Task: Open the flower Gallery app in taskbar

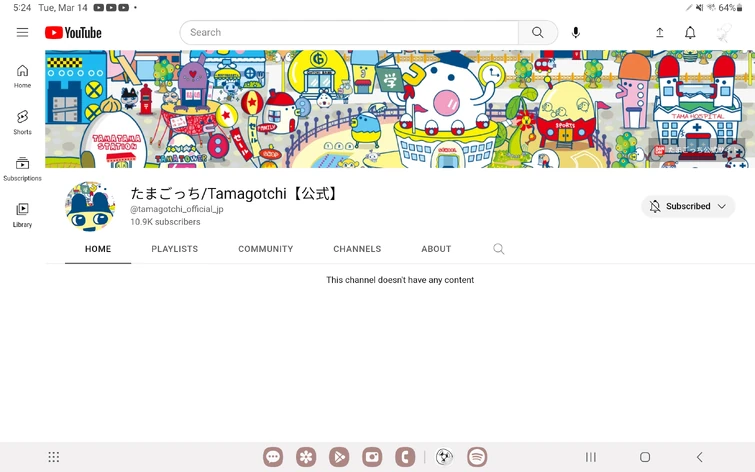Action: pyautogui.click(x=306, y=457)
